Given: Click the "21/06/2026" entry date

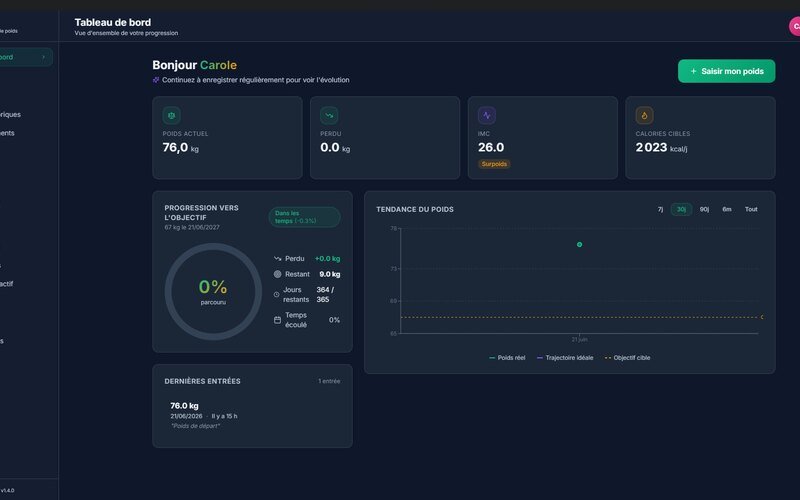Looking at the screenshot, I should (x=186, y=416).
